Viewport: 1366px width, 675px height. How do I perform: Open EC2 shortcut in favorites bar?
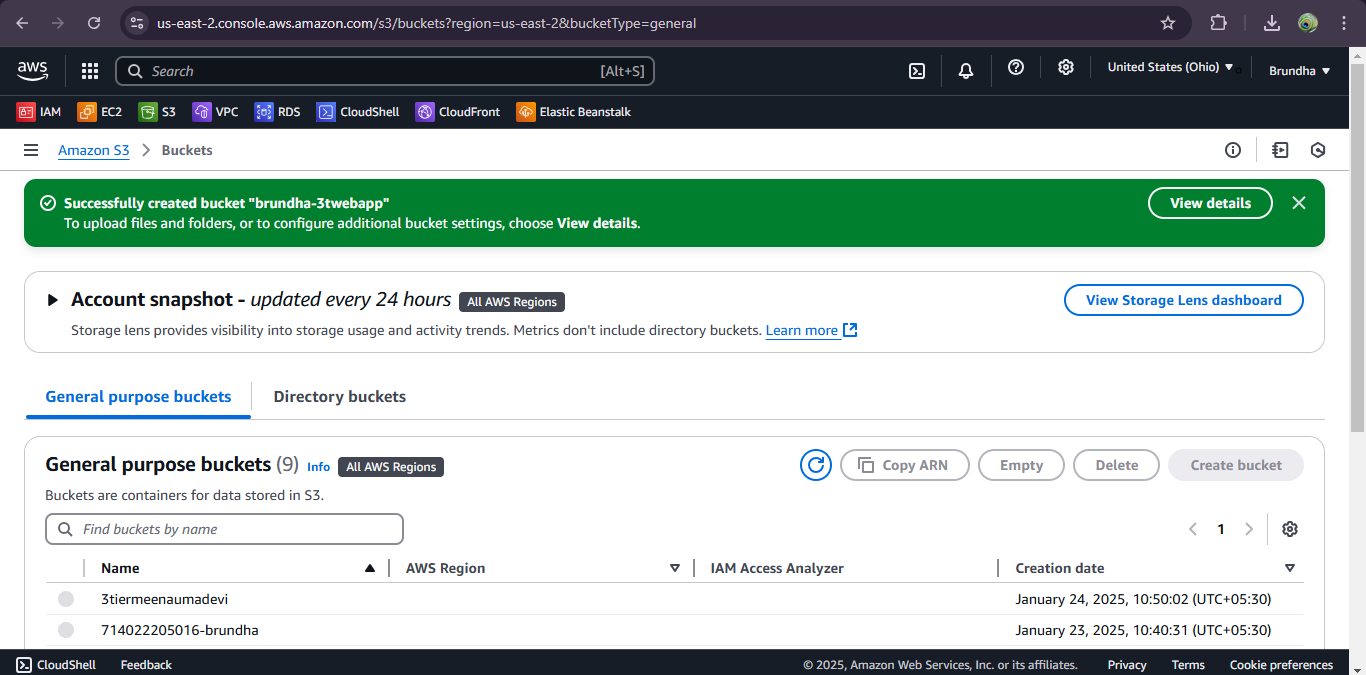[100, 112]
